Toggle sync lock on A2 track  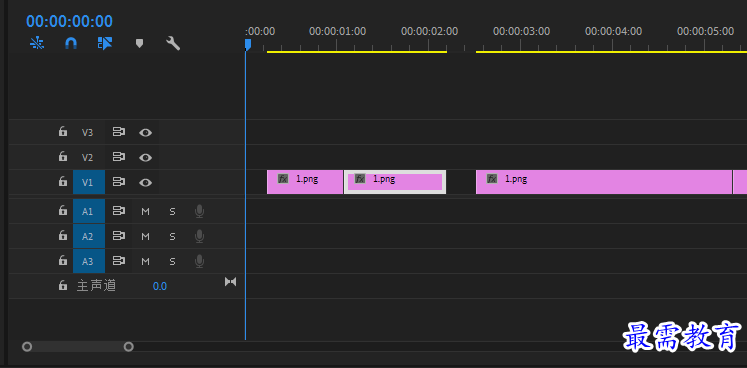[x=119, y=236]
